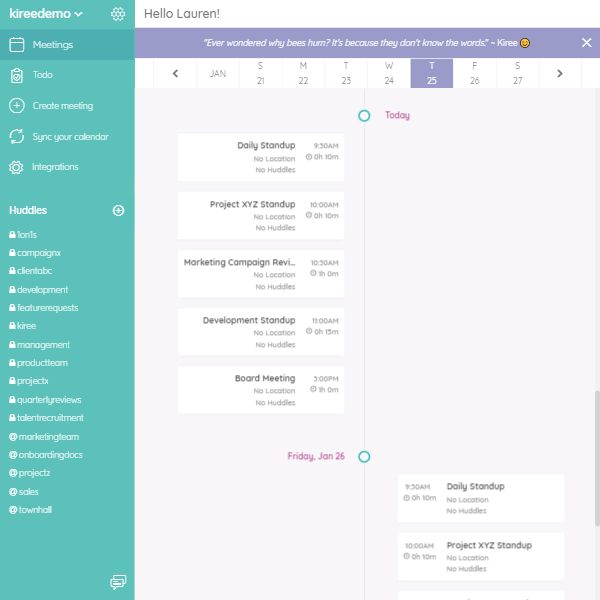Screen dimensions: 600x600
Task: Click the Sync your calendar label
Action: click(x=70, y=137)
